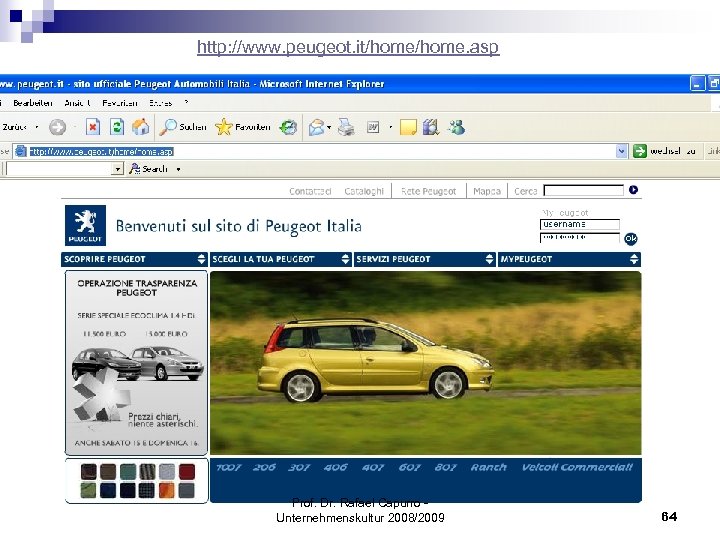Viewport: 720px width, 540px height.
Task: Select the Ranch model link
Action: tap(489, 467)
